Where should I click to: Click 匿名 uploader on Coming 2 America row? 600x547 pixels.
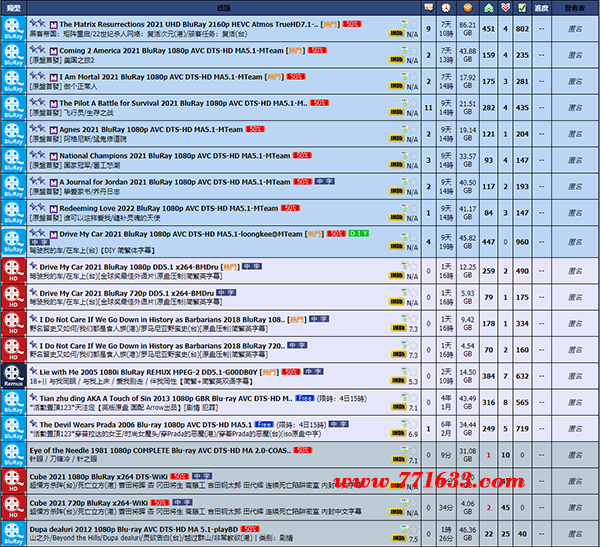(575, 55)
